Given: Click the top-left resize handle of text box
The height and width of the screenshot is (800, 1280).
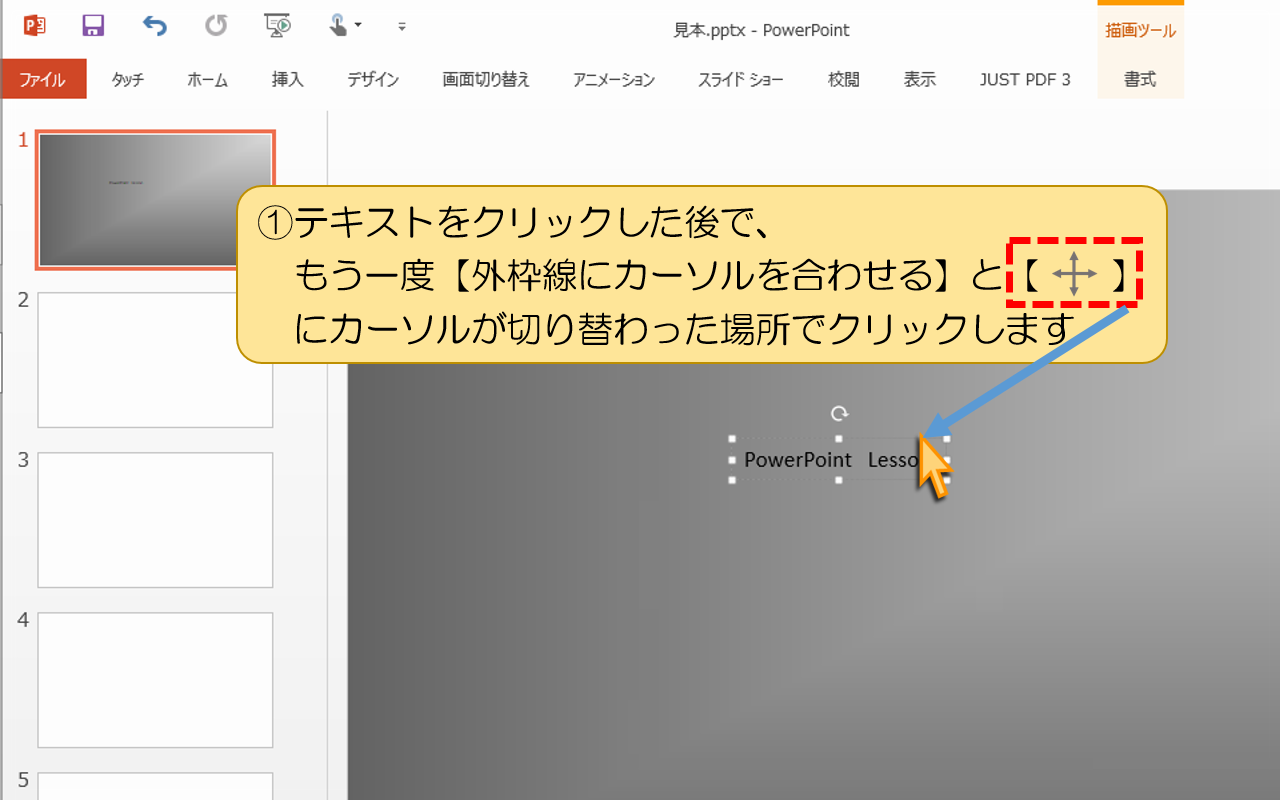Looking at the screenshot, I should (x=732, y=439).
